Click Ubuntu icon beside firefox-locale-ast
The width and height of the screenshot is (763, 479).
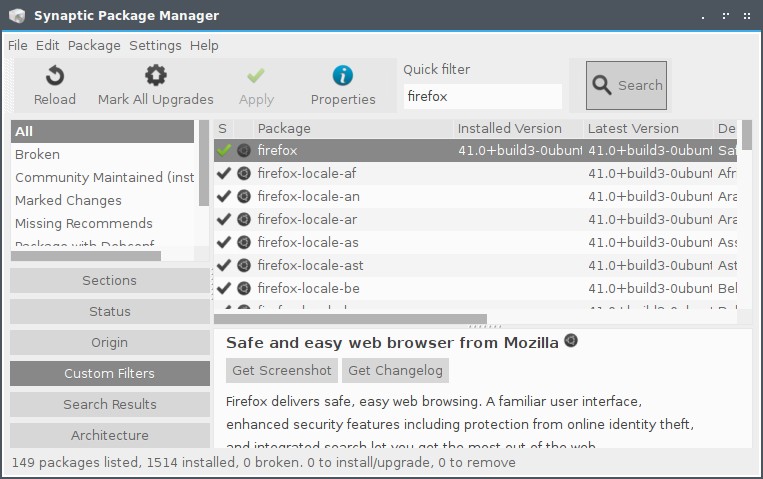pyautogui.click(x=244, y=265)
